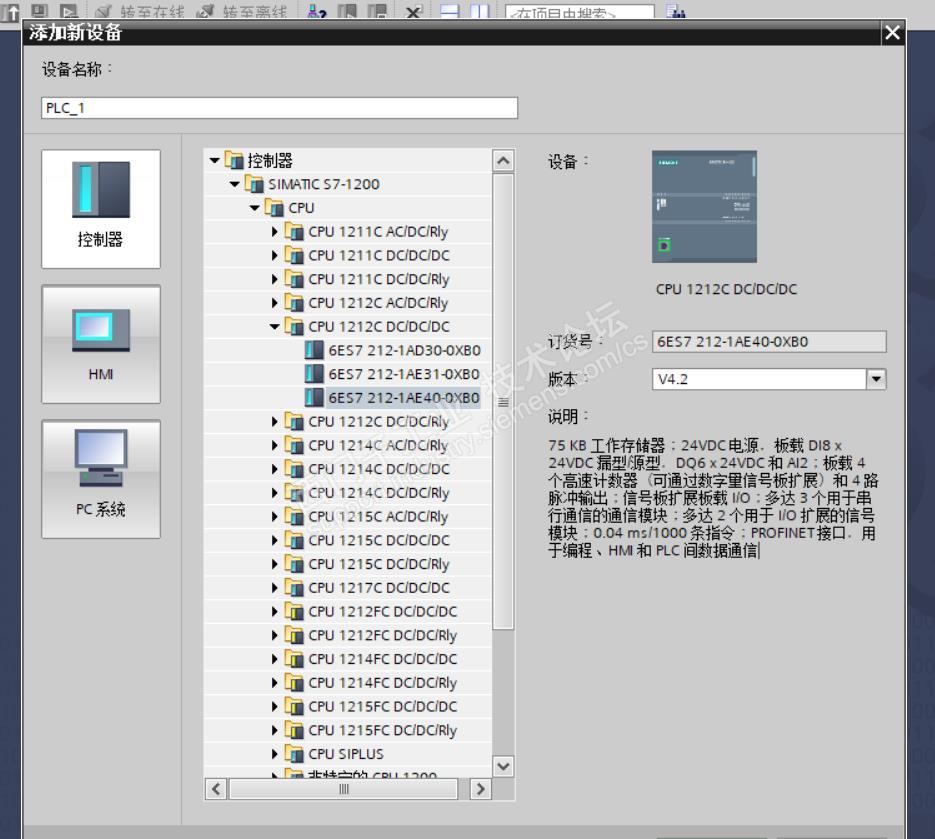
Task: Click folder icon of CPU 1214C DC/DC/DC
Action: tap(294, 469)
